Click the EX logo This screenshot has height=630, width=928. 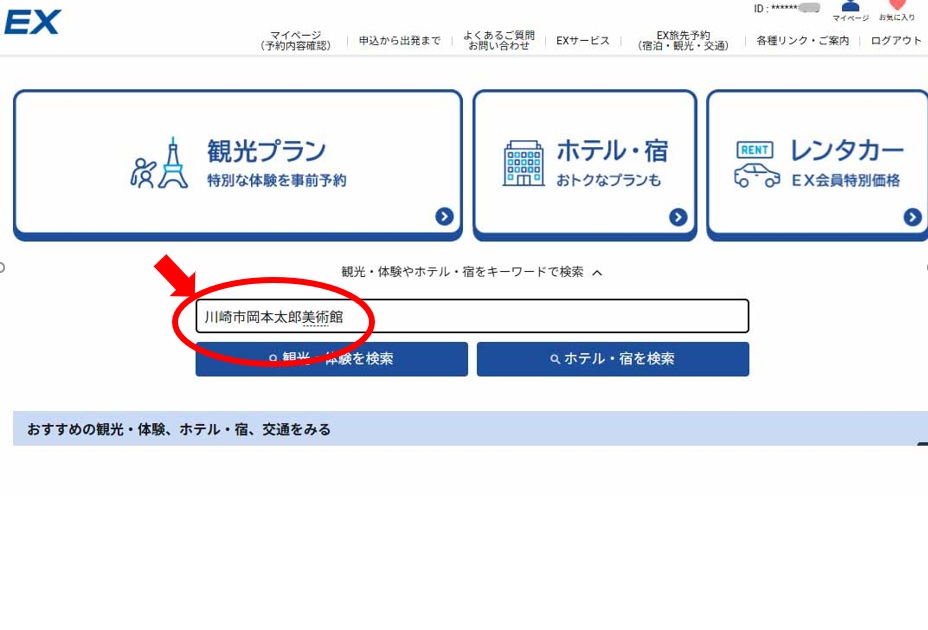pos(32,22)
